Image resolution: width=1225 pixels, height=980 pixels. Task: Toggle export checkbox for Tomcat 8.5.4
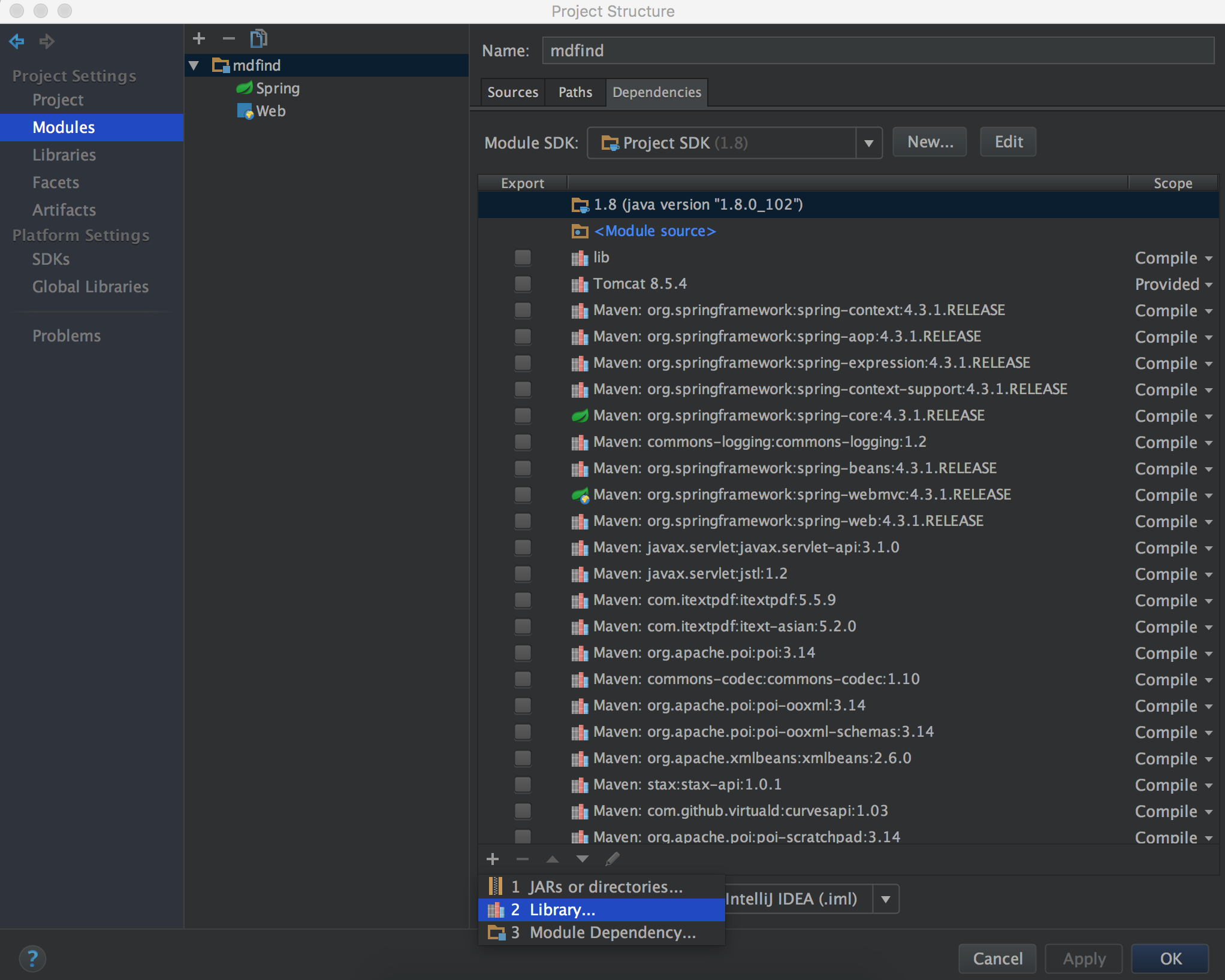pos(523,284)
